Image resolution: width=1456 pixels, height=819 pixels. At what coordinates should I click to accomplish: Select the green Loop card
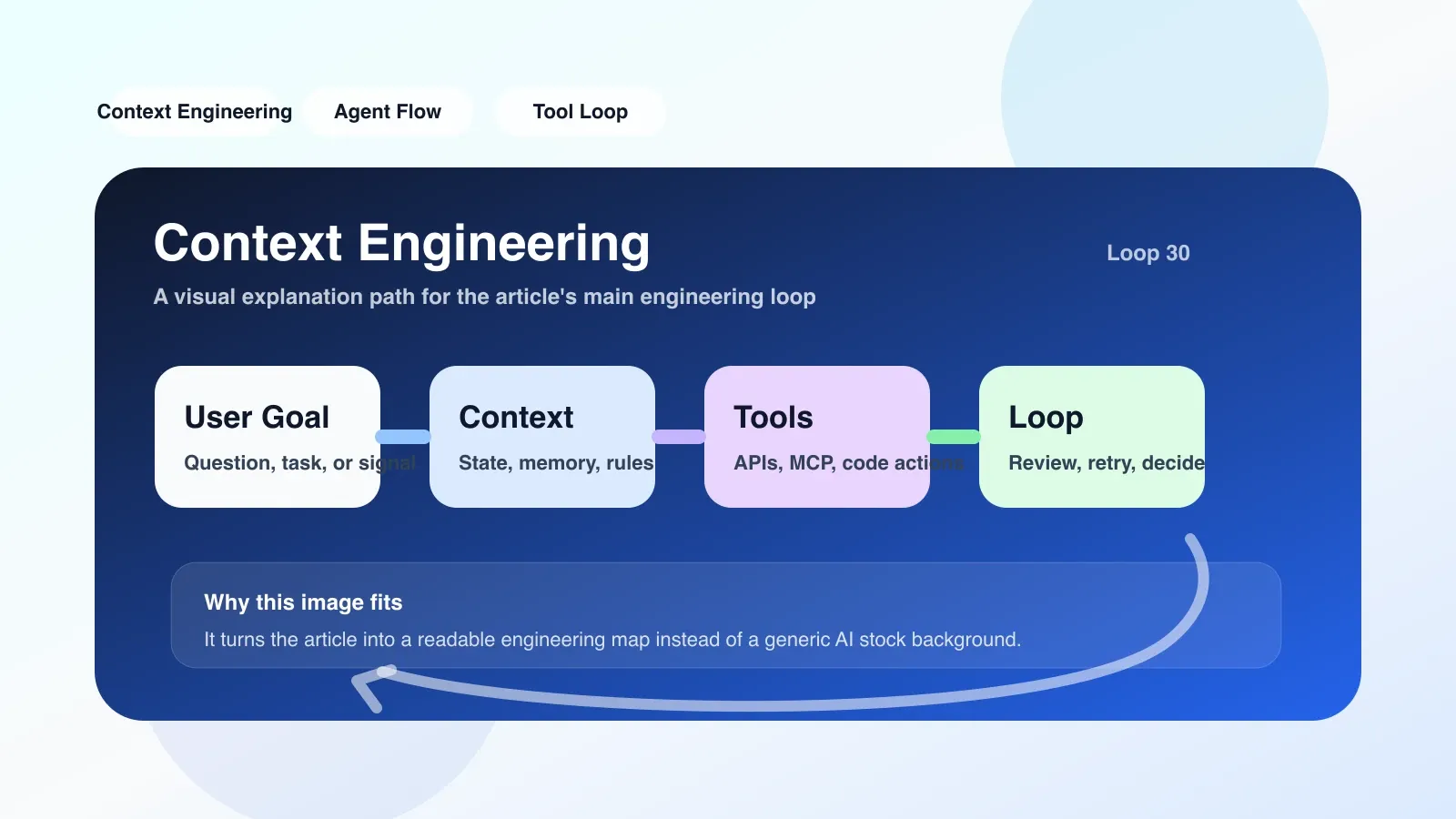[1092, 437]
